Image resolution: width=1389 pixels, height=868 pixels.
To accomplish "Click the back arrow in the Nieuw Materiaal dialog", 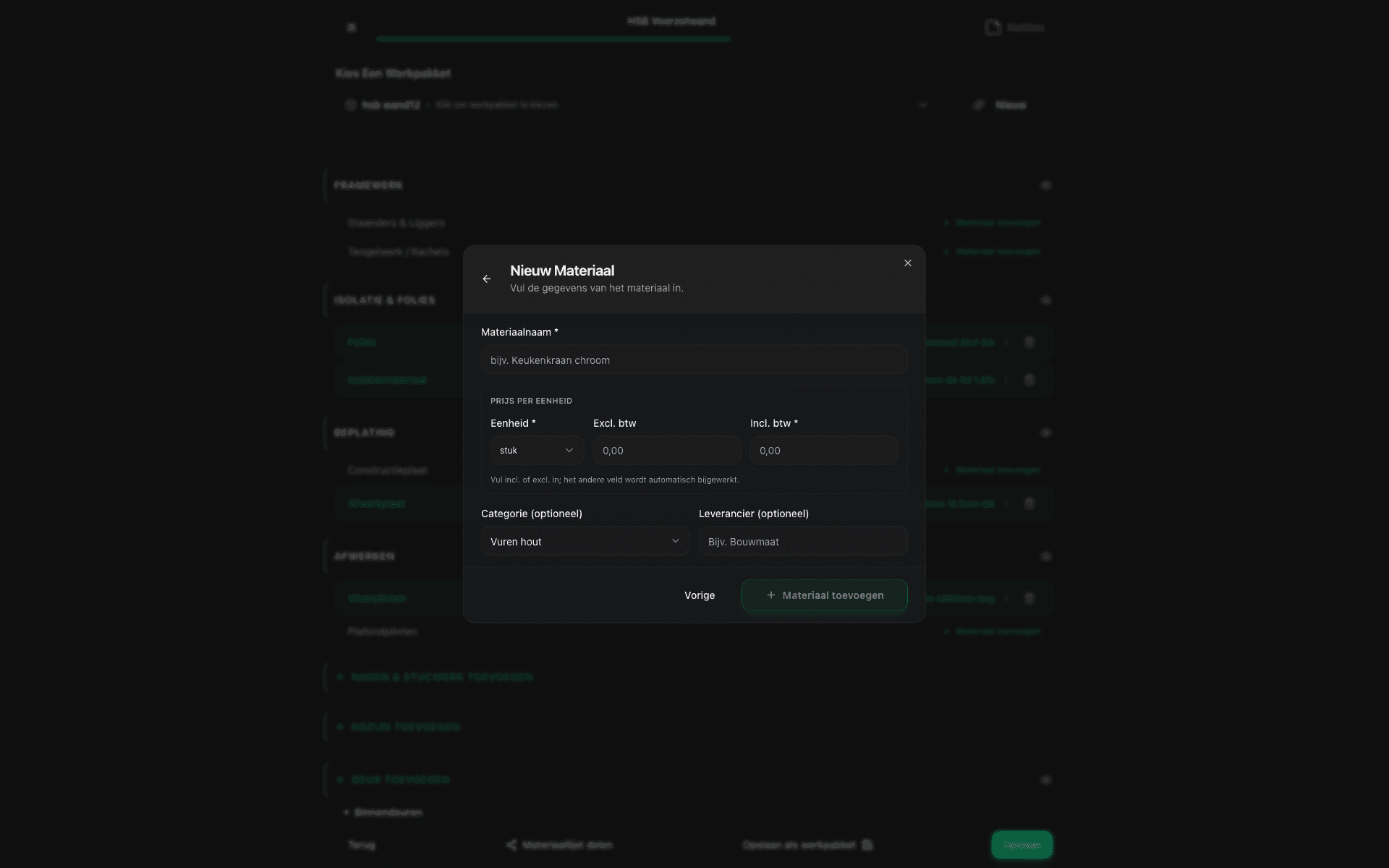I will tap(486, 279).
